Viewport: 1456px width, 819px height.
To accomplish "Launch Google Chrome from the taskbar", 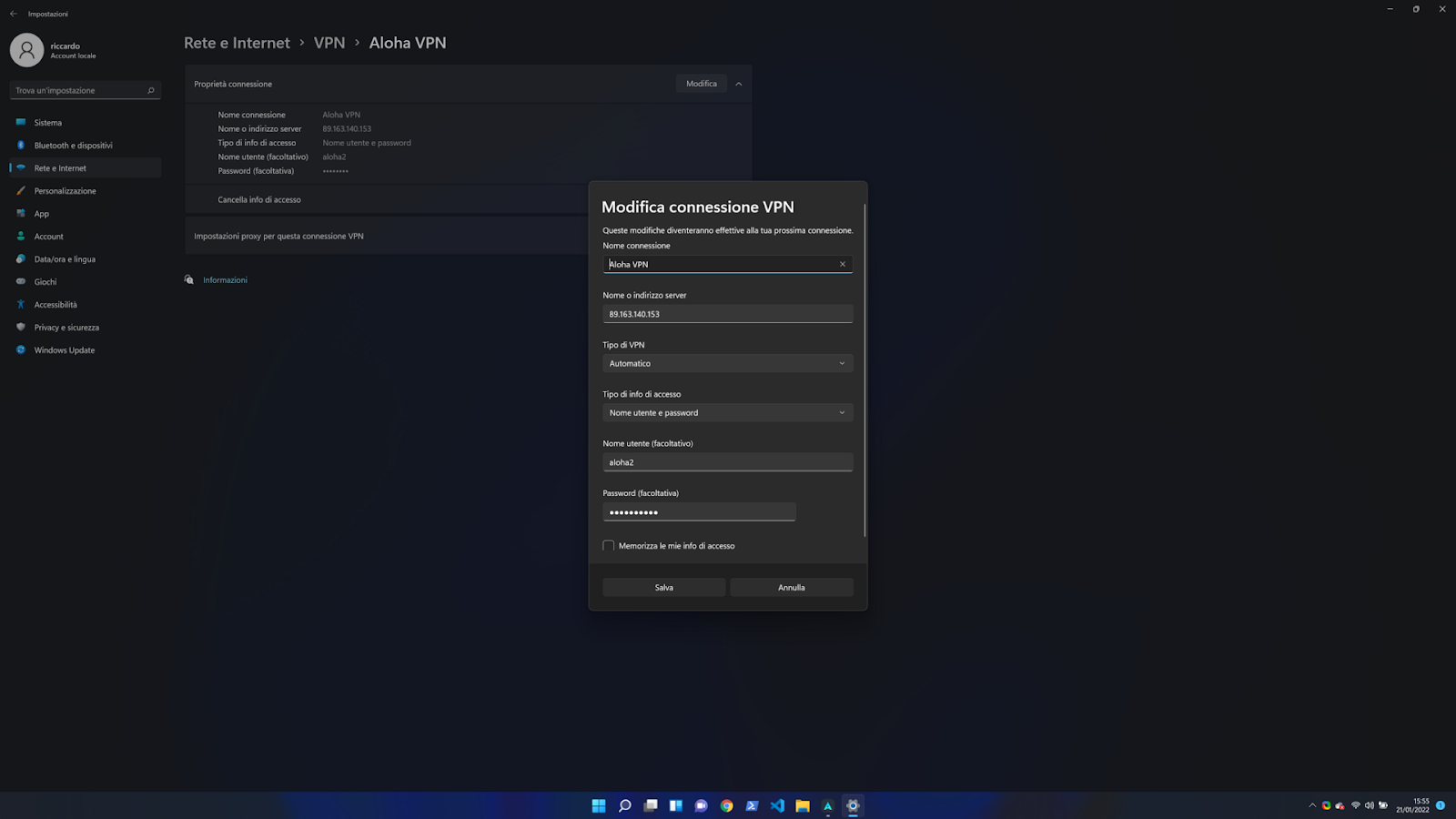I will (726, 805).
